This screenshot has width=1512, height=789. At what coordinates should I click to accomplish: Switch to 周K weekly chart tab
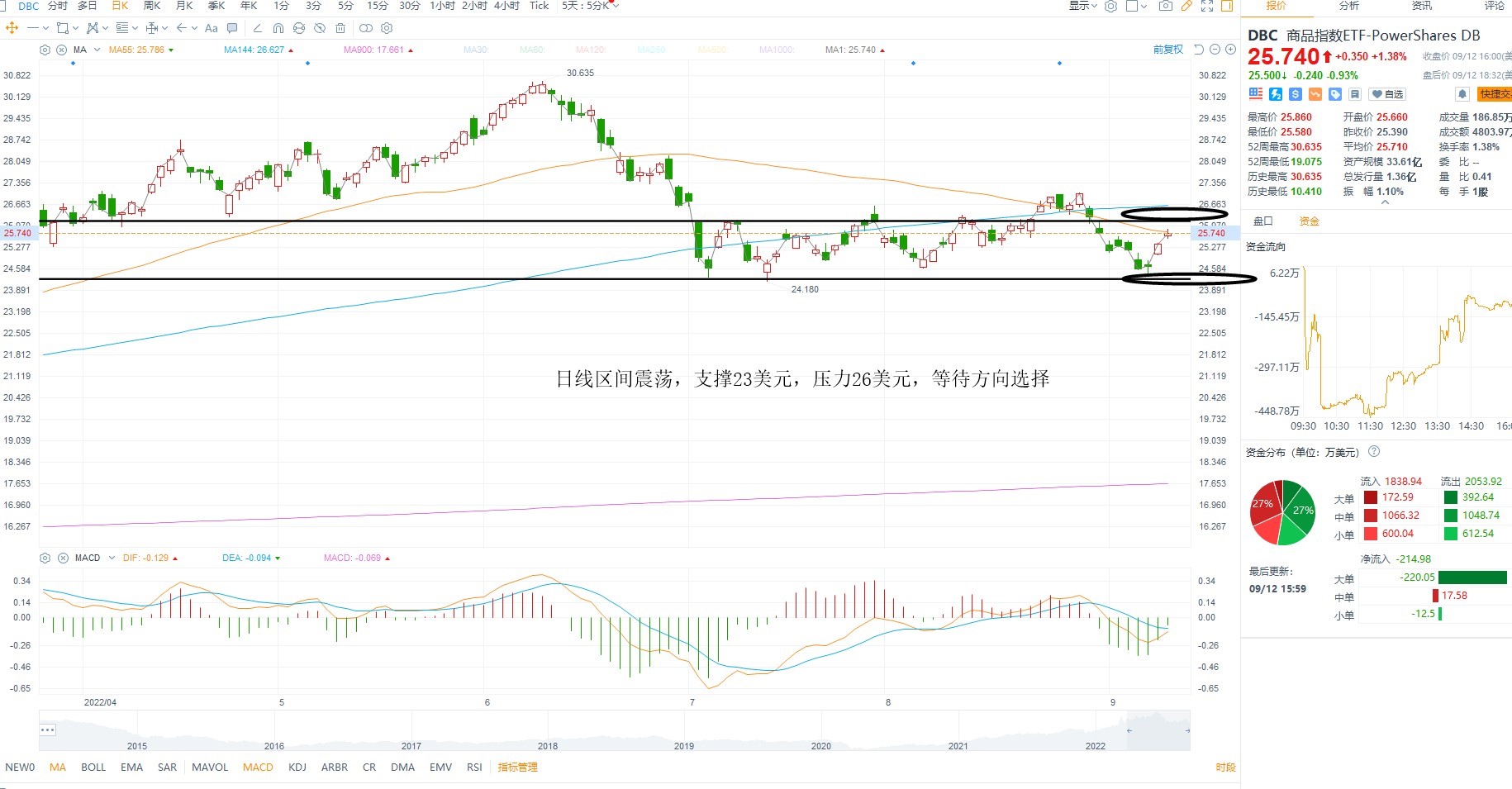coord(152,6)
